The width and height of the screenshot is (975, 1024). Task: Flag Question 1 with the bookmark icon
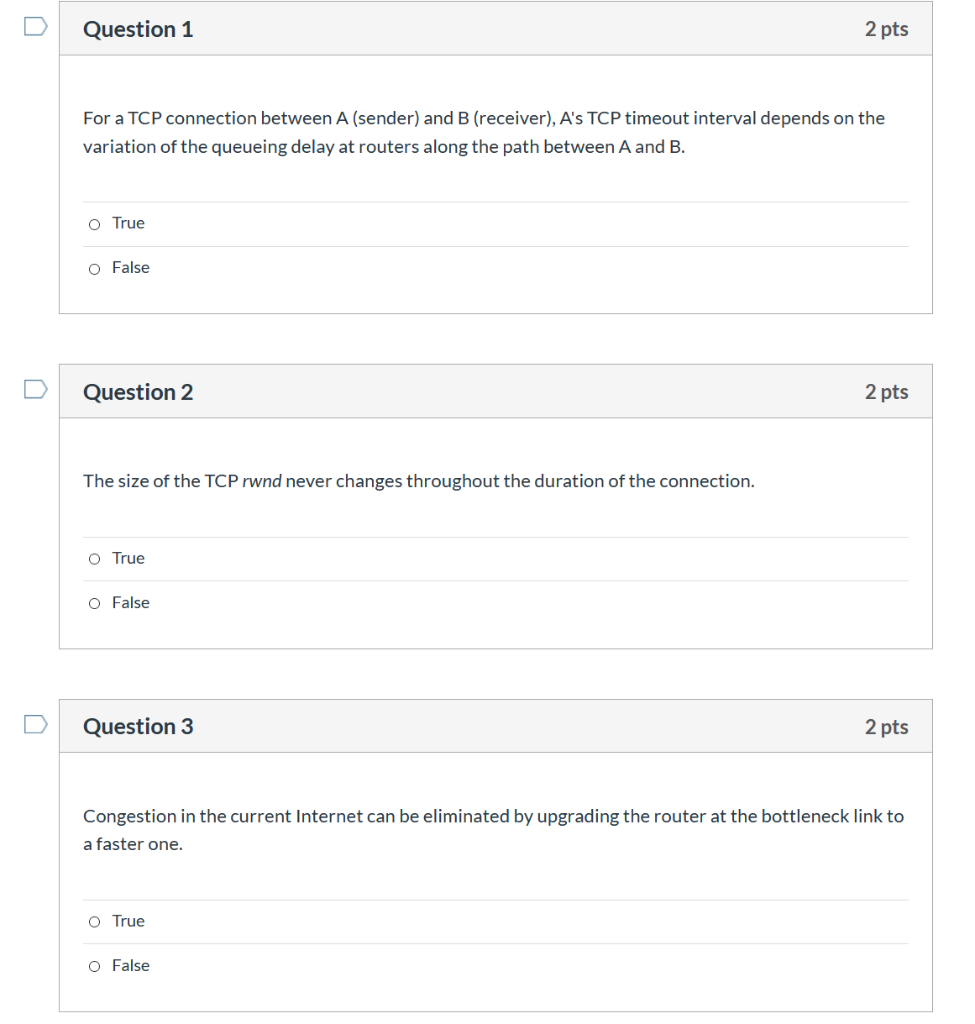[34, 27]
